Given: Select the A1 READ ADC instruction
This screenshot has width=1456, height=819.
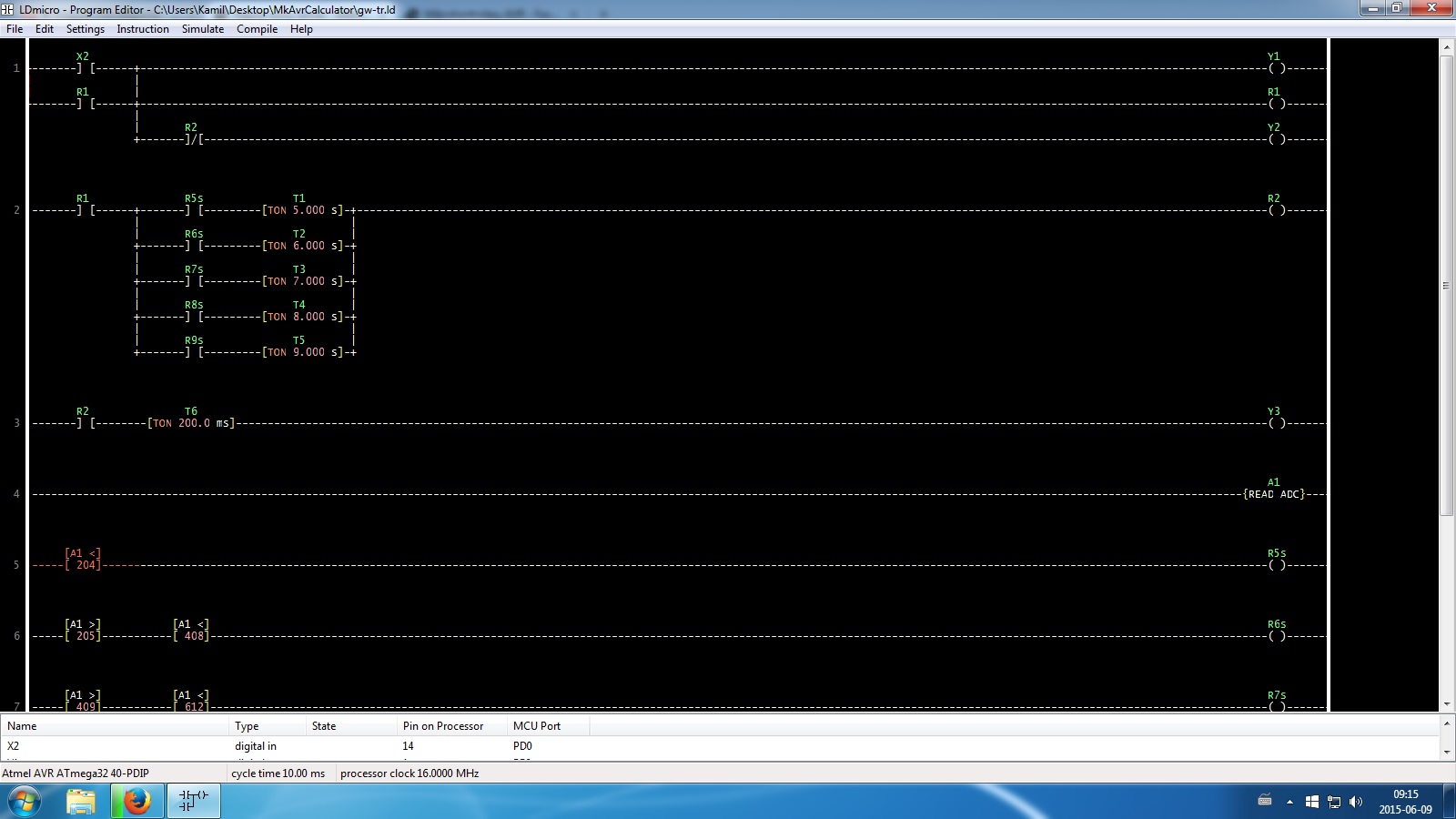Looking at the screenshot, I should pyautogui.click(x=1274, y=489).
